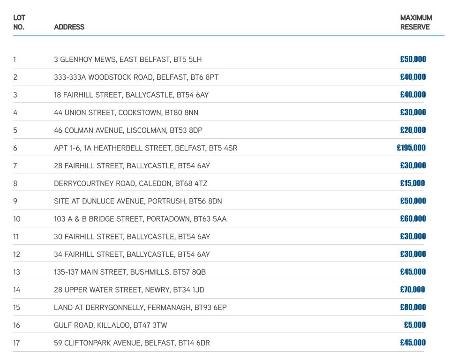Select 103 A & B Bridge Street, Portadown
The image size is (450, 360).
tap(140, 219)
